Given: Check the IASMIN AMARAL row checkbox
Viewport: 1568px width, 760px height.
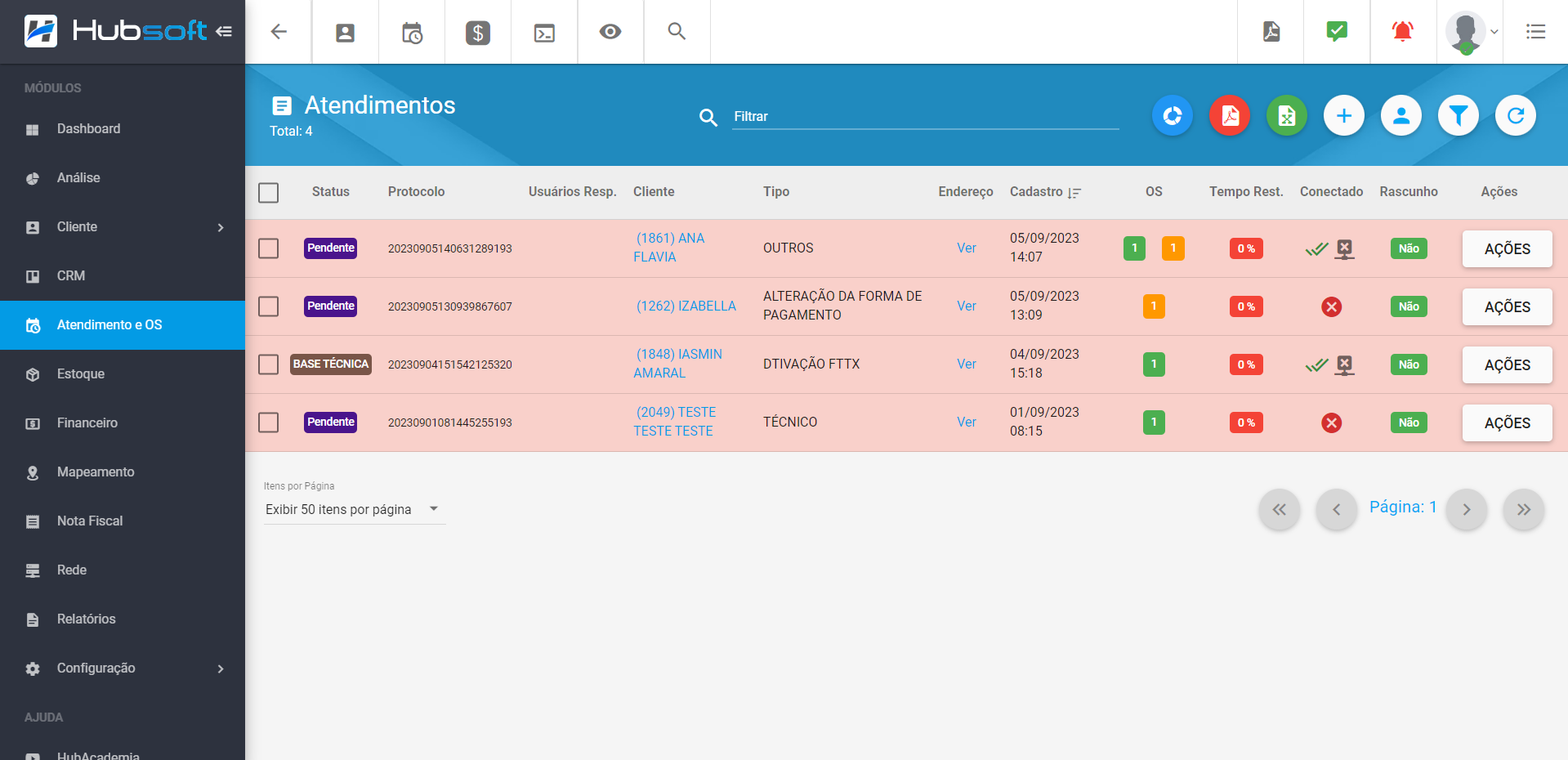Looking at the screenshot, I should (268, 364).
